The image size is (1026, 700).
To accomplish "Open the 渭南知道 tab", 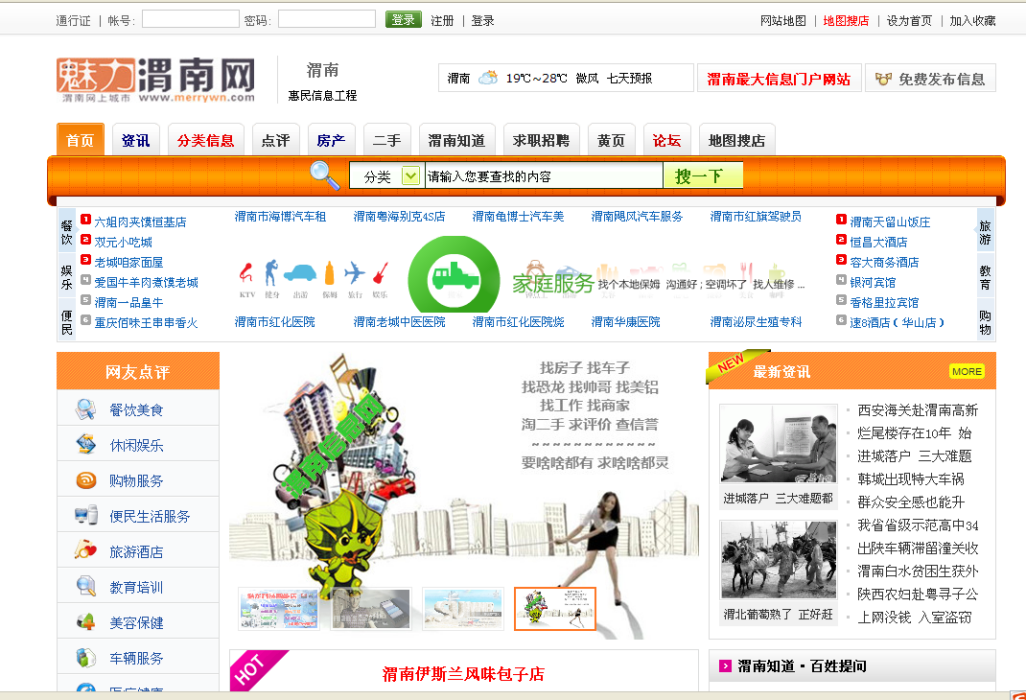I will 457,139.
